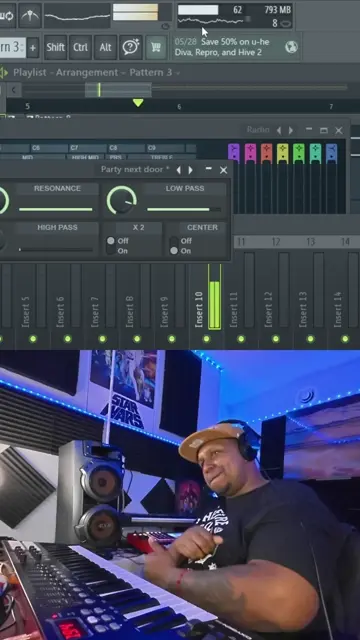This screenshot has height=640, width=360.
Task: Open the u-he sale news message
Action: (222, 47)
